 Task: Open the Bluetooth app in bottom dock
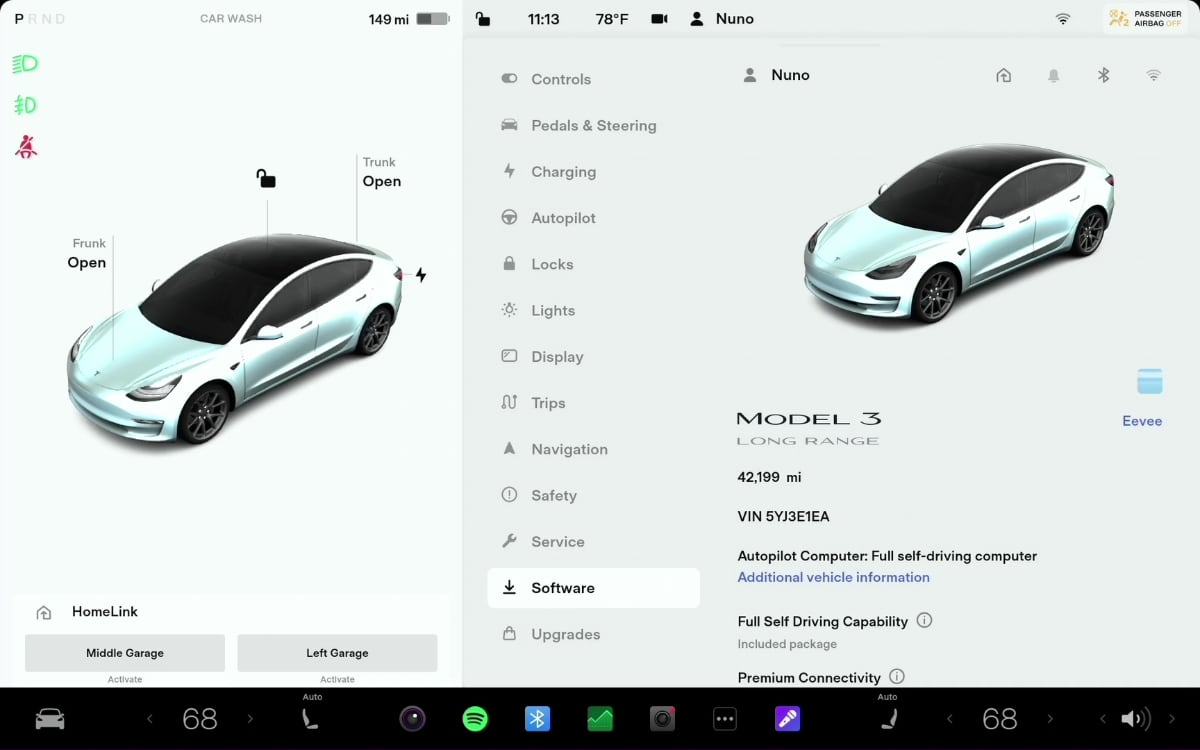pos(538,718)
